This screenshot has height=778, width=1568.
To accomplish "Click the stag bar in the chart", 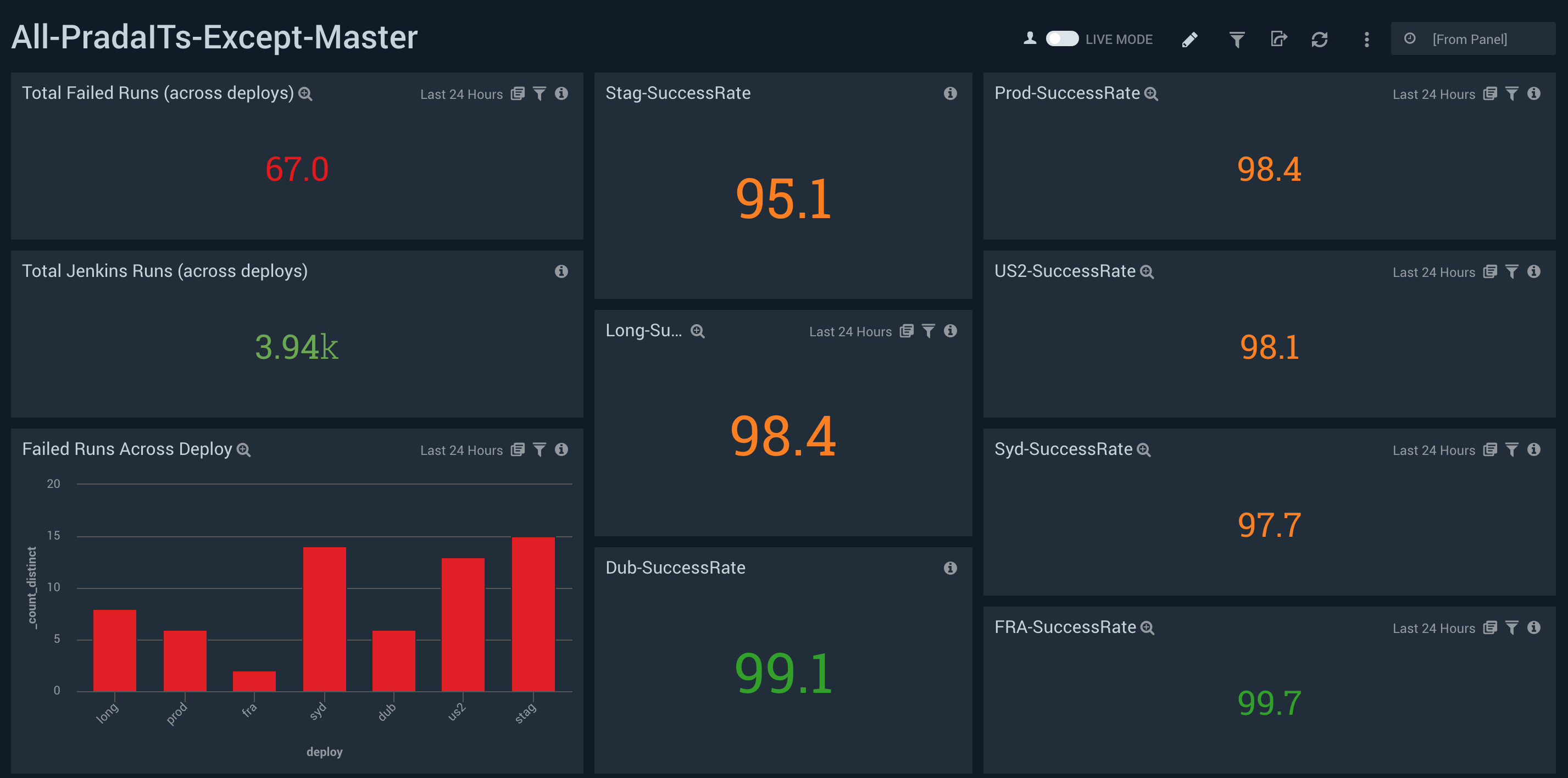I will [x=533, y=614].
